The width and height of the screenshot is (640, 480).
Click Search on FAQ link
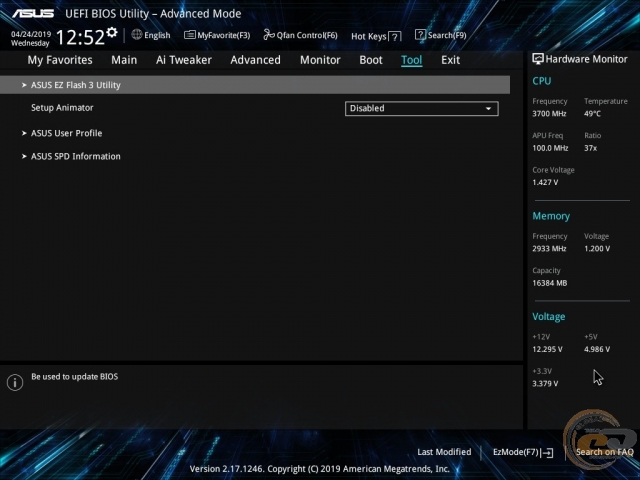click(604, 452)
